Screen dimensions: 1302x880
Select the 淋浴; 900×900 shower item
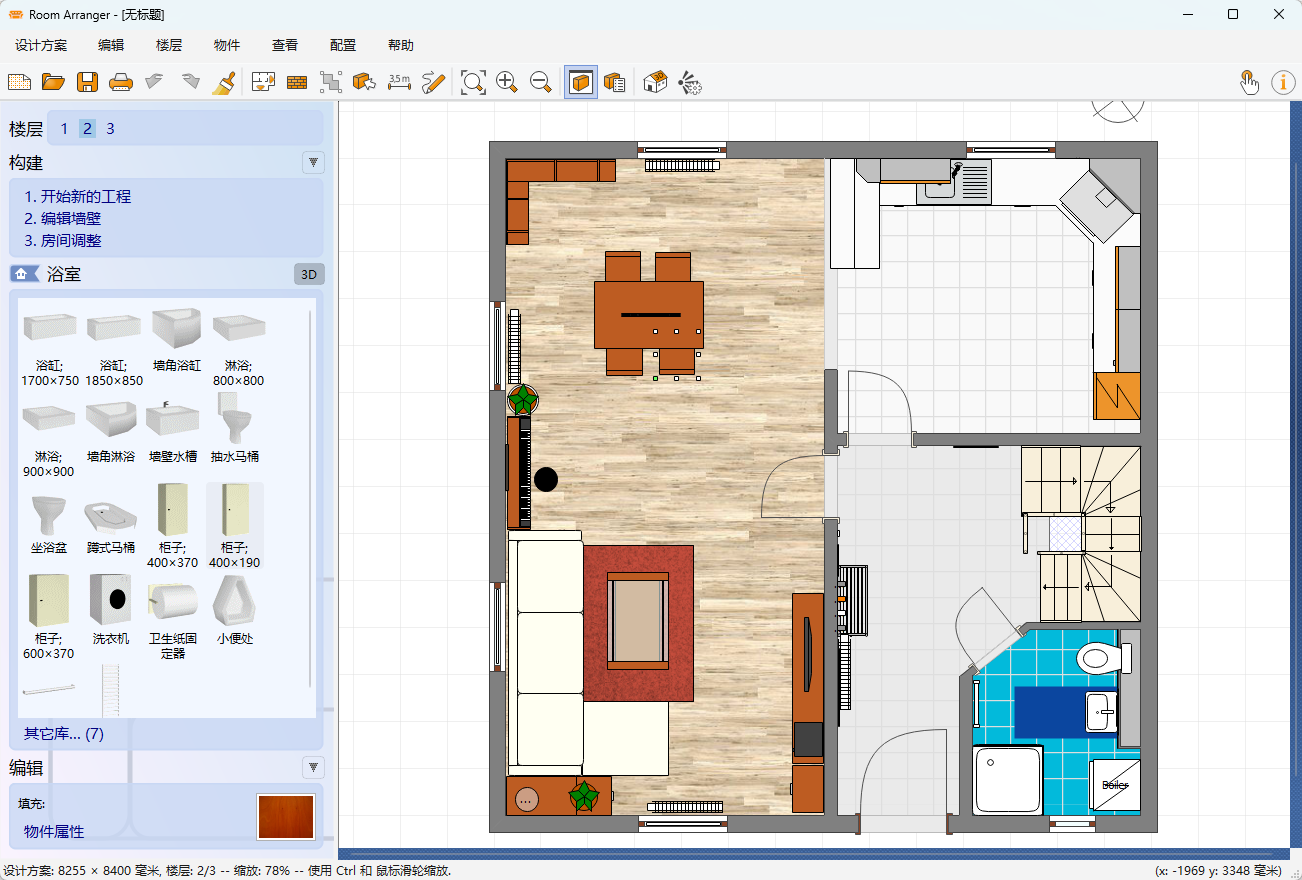click(48, 437)
